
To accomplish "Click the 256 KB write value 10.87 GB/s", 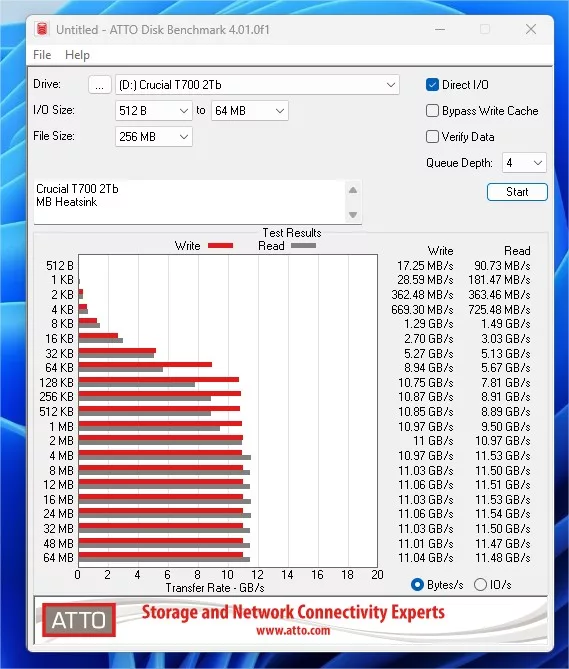I will click(x=426, y=397).
